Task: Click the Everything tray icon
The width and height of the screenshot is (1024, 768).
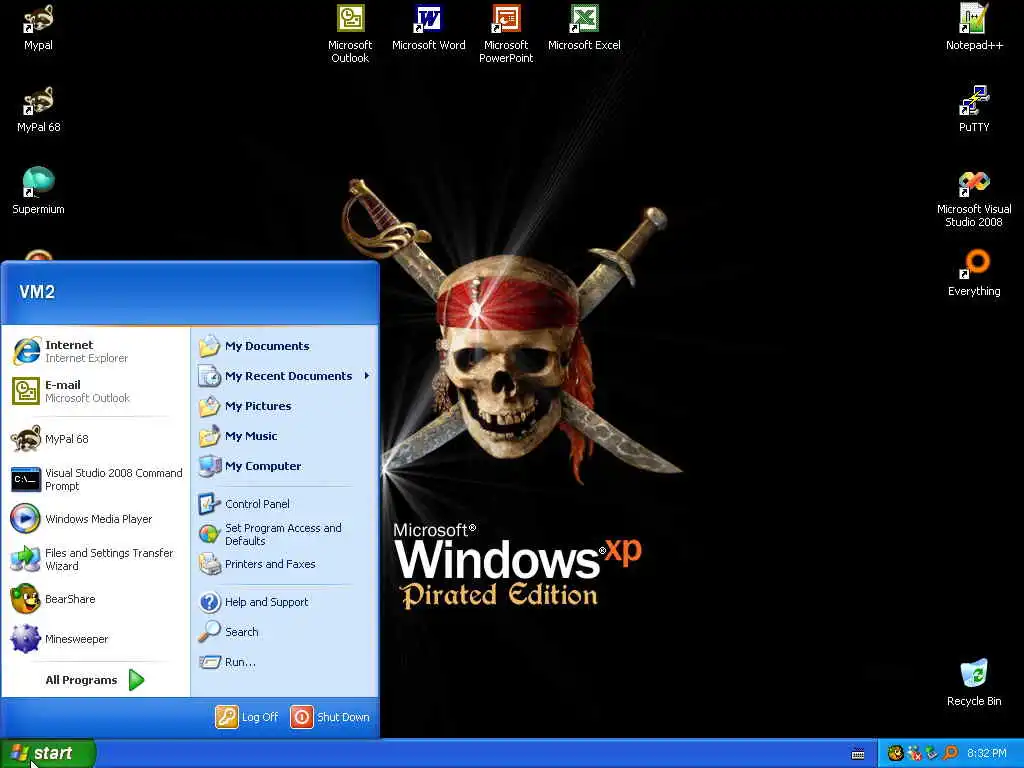Action: 950,753
